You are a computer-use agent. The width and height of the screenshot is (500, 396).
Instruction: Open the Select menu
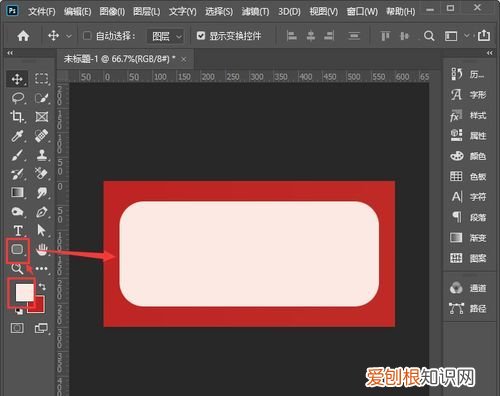(x=219, y=12)
